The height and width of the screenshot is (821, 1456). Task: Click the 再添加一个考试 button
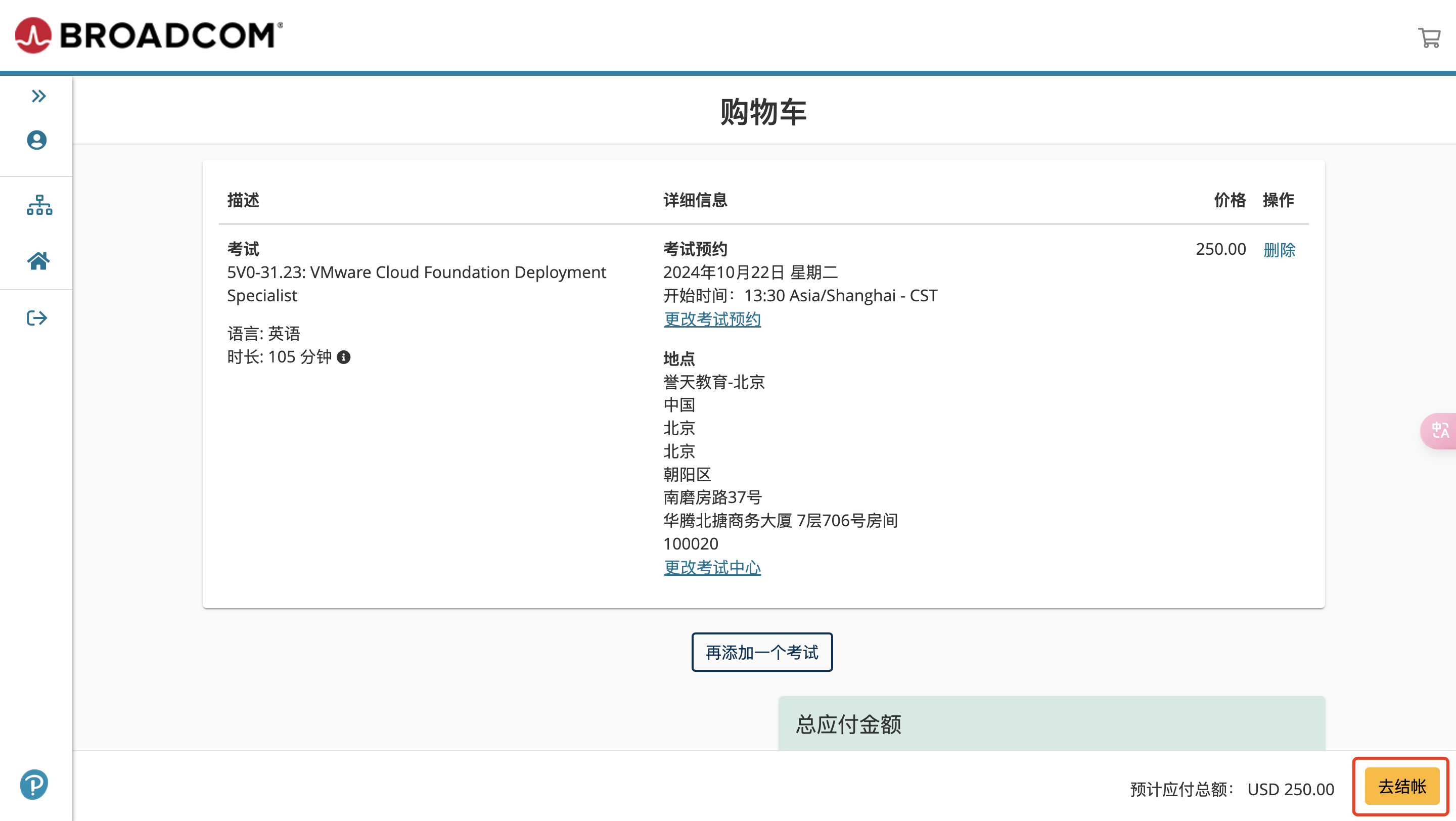tap(762, 652)
